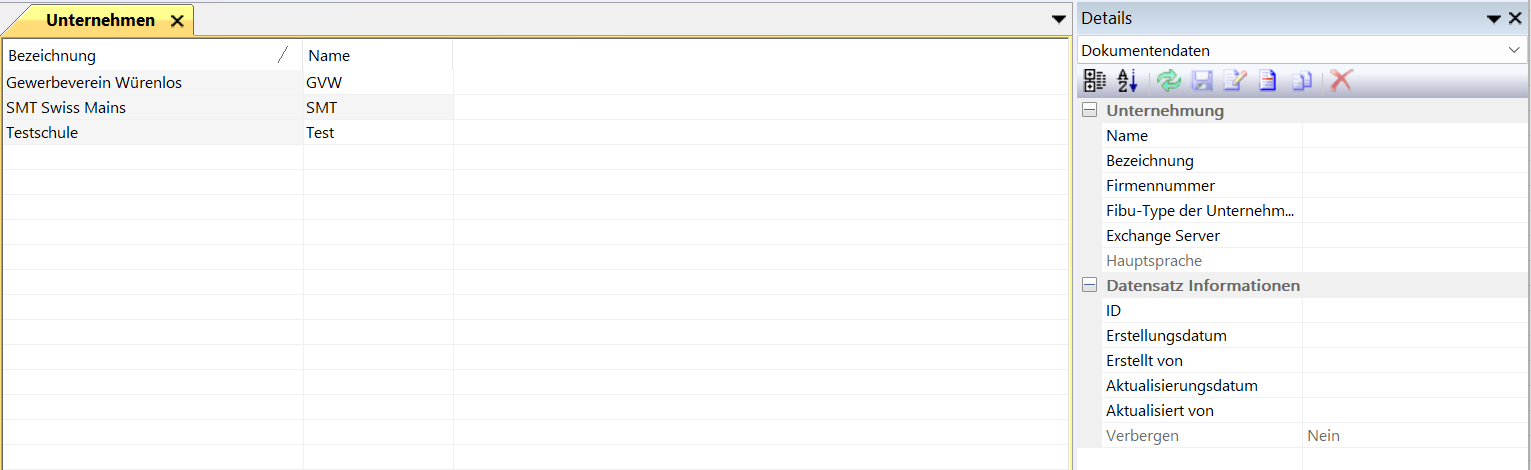Image resolution: width=1531 pixels, height=470 pixels.
Task: Save record using floppy disk icon
Action: [1203, 81]
